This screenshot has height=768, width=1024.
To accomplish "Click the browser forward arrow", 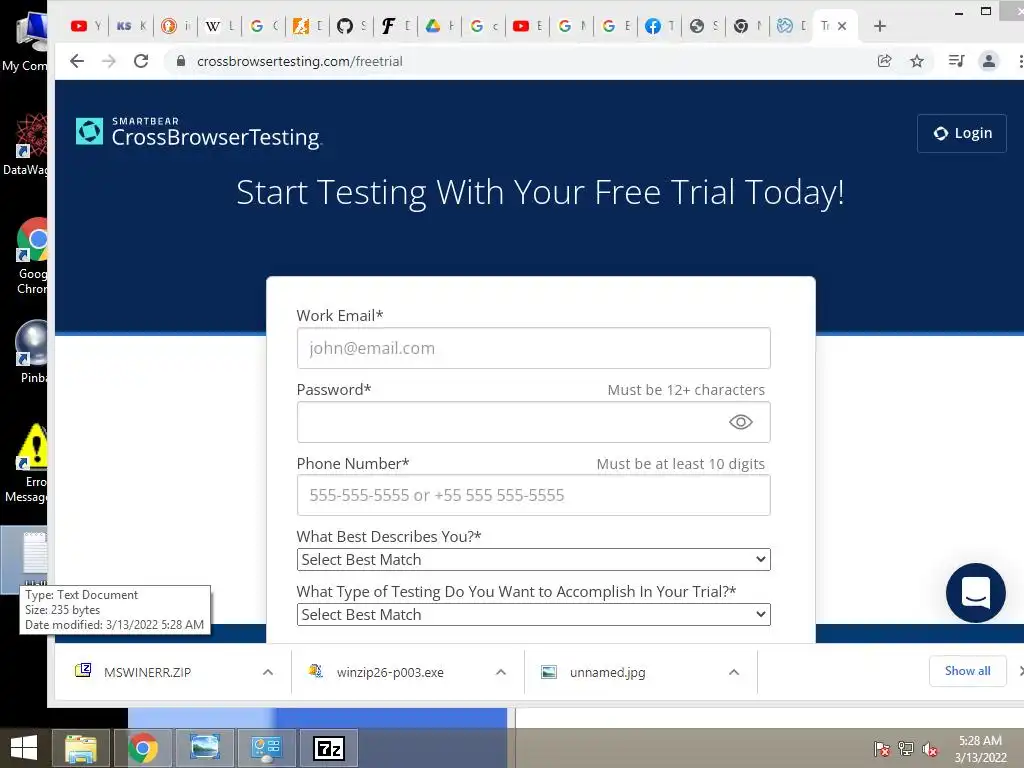I will (108, 61).
